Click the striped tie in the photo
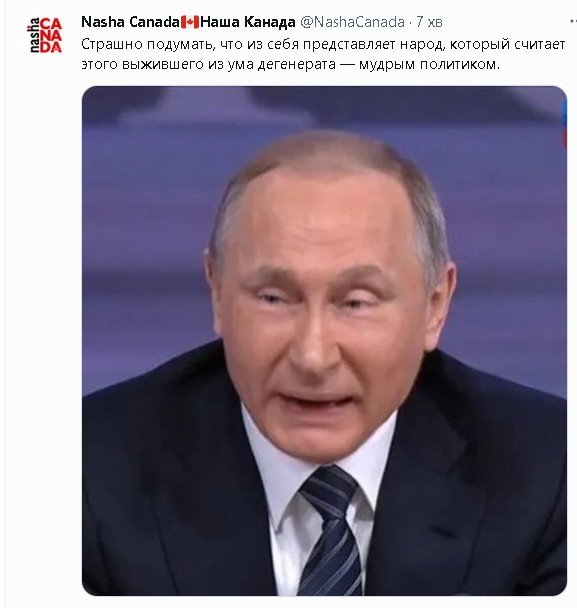Screen dimensions: 577x608 pos(332,531)
